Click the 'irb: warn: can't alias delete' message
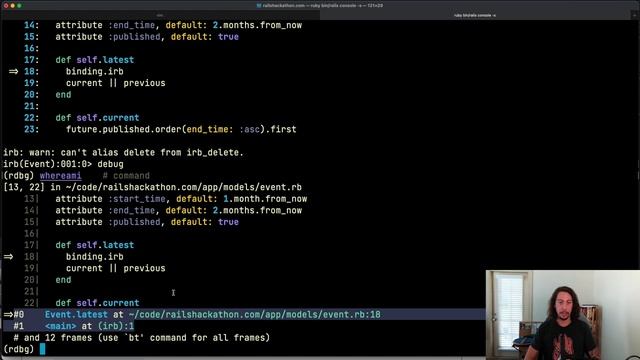Image resolution: width=640 pixels, height=360 pixels. 123,152
